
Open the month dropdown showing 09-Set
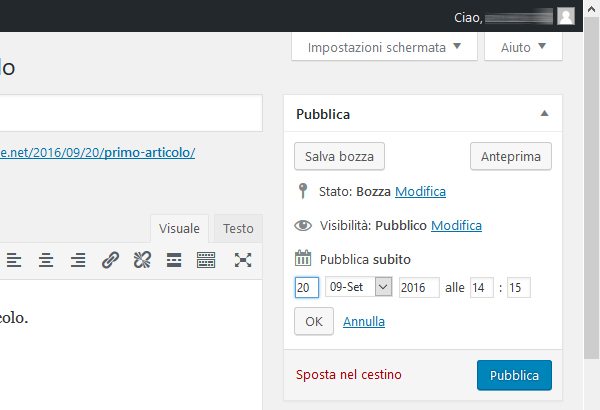click(x=359, y=287)
